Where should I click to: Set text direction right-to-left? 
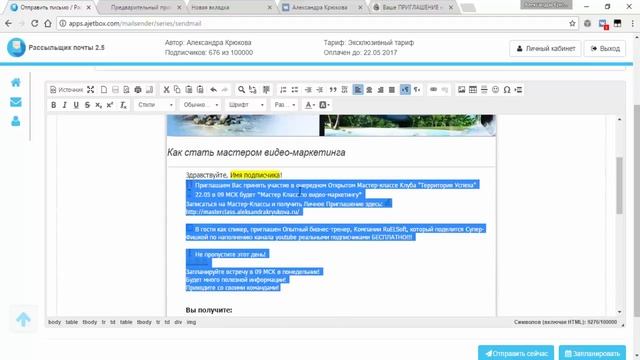coord(417,90)
